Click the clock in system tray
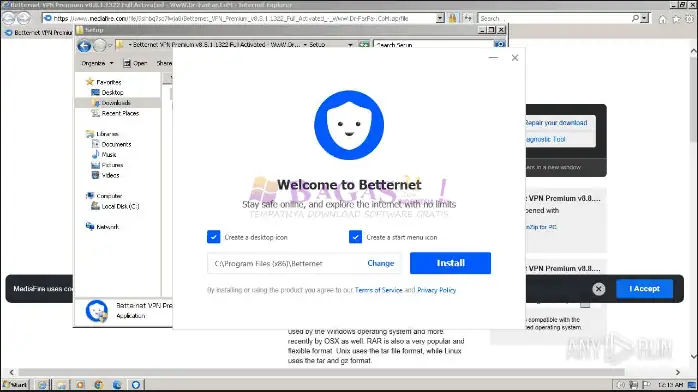698x392 pixels. tap(670, 385)
